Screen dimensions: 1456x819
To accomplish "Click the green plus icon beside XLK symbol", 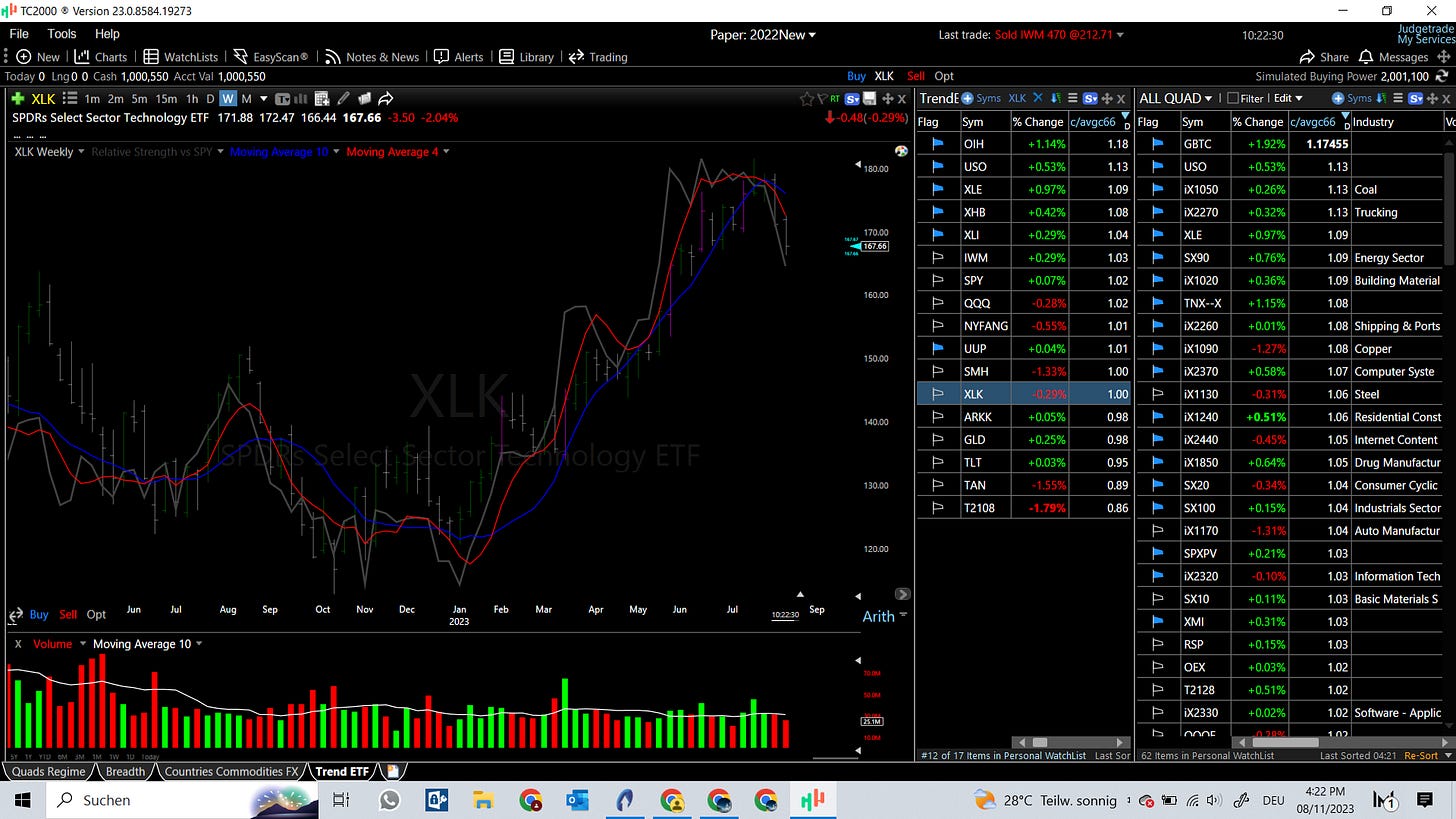I will coord(18,98).
